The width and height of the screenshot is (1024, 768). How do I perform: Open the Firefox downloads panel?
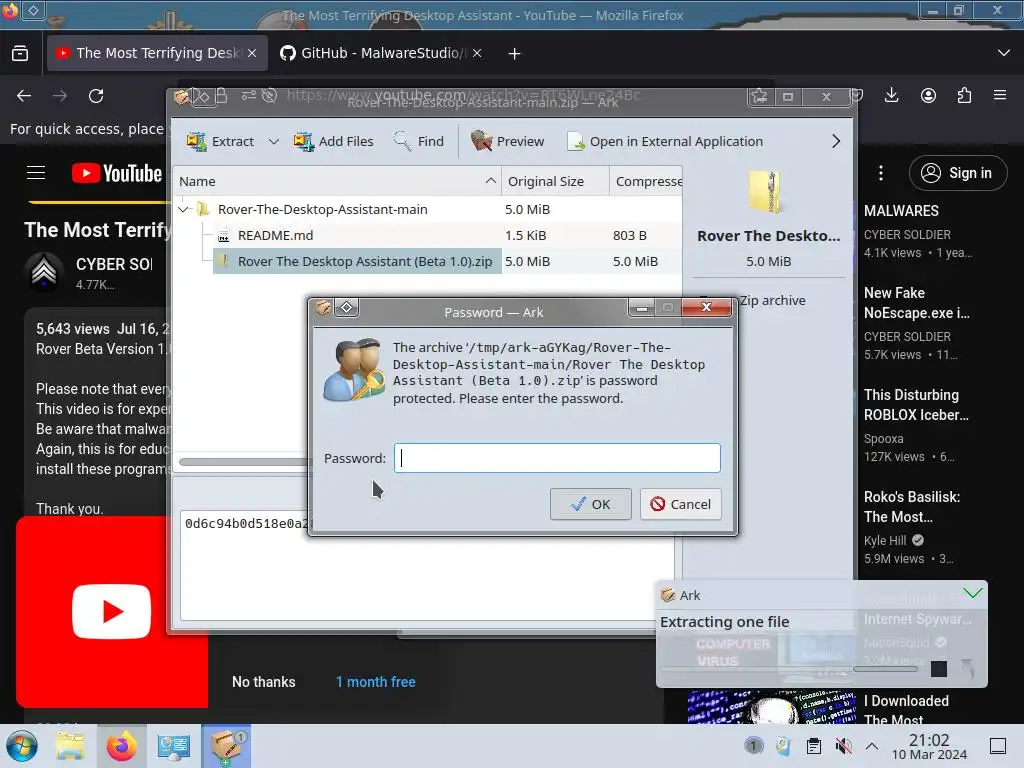pos(891,95)
